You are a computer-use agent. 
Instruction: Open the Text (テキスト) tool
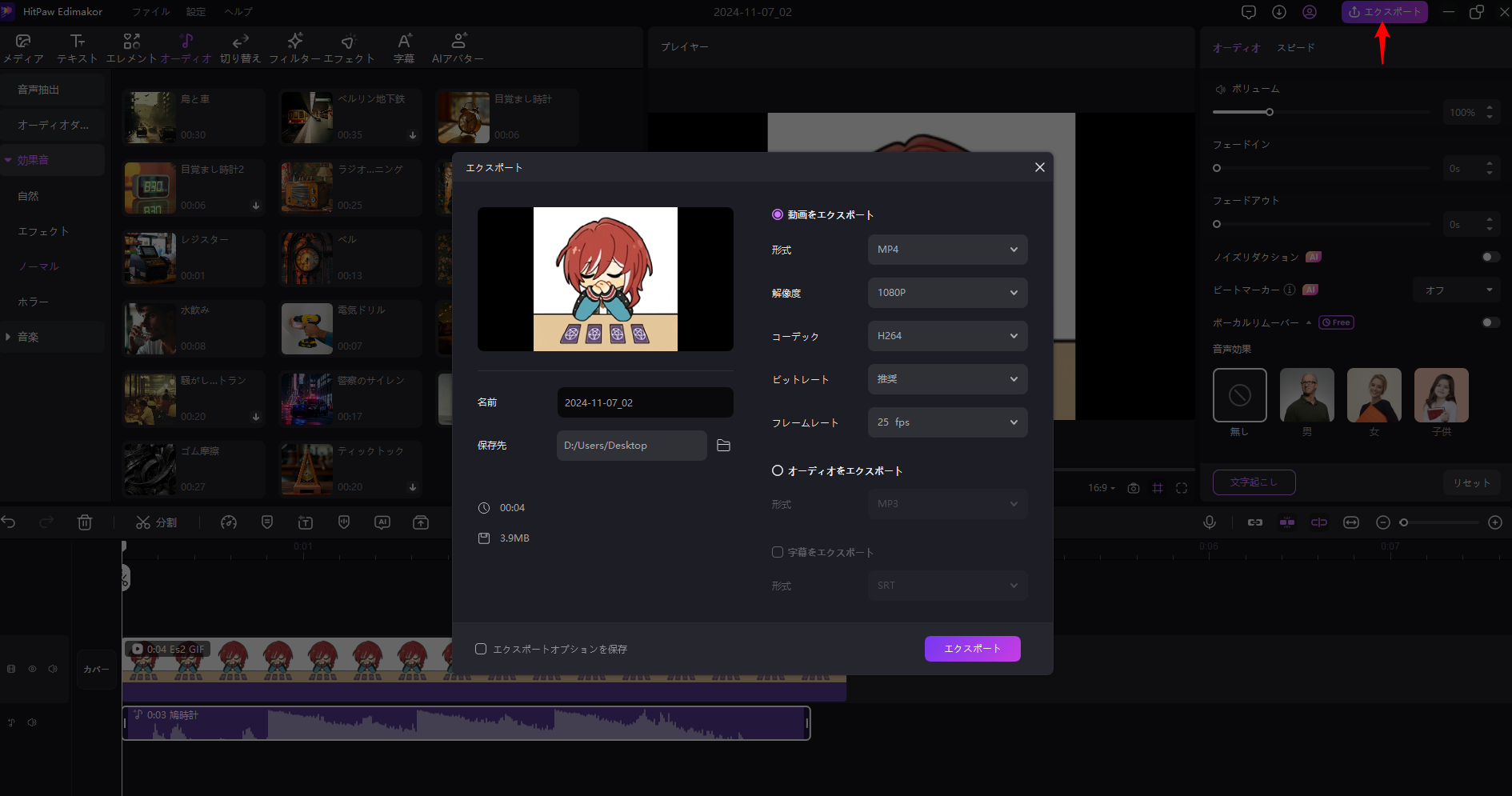[77, 49]
